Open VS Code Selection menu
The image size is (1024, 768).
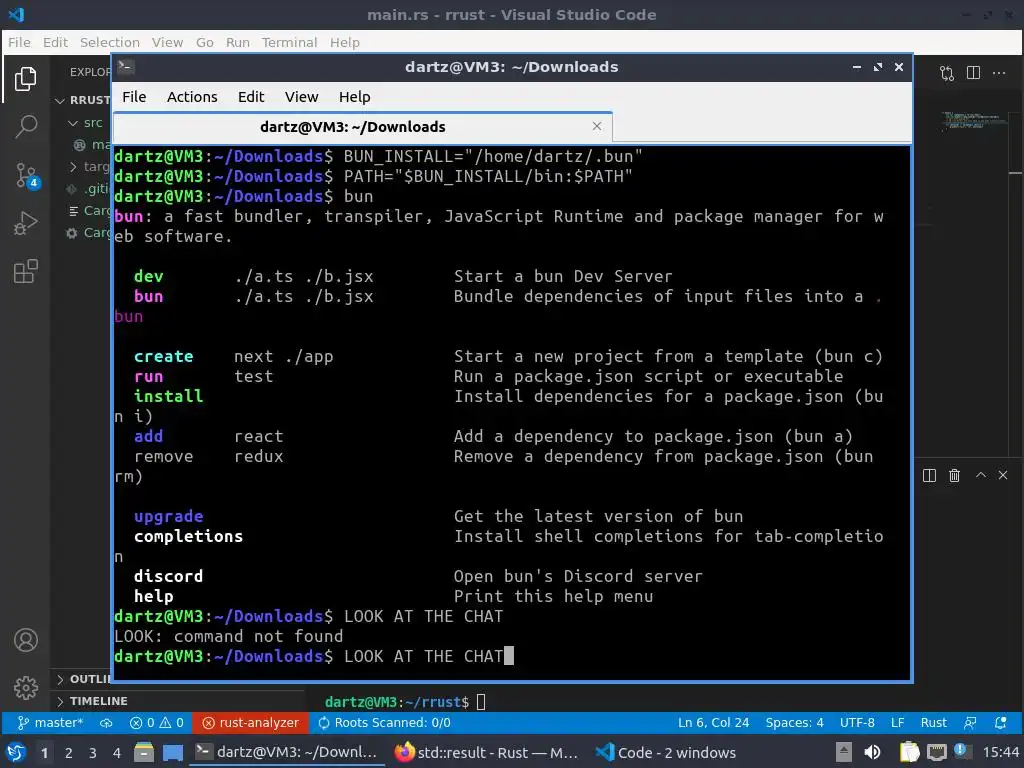(110, 42)
